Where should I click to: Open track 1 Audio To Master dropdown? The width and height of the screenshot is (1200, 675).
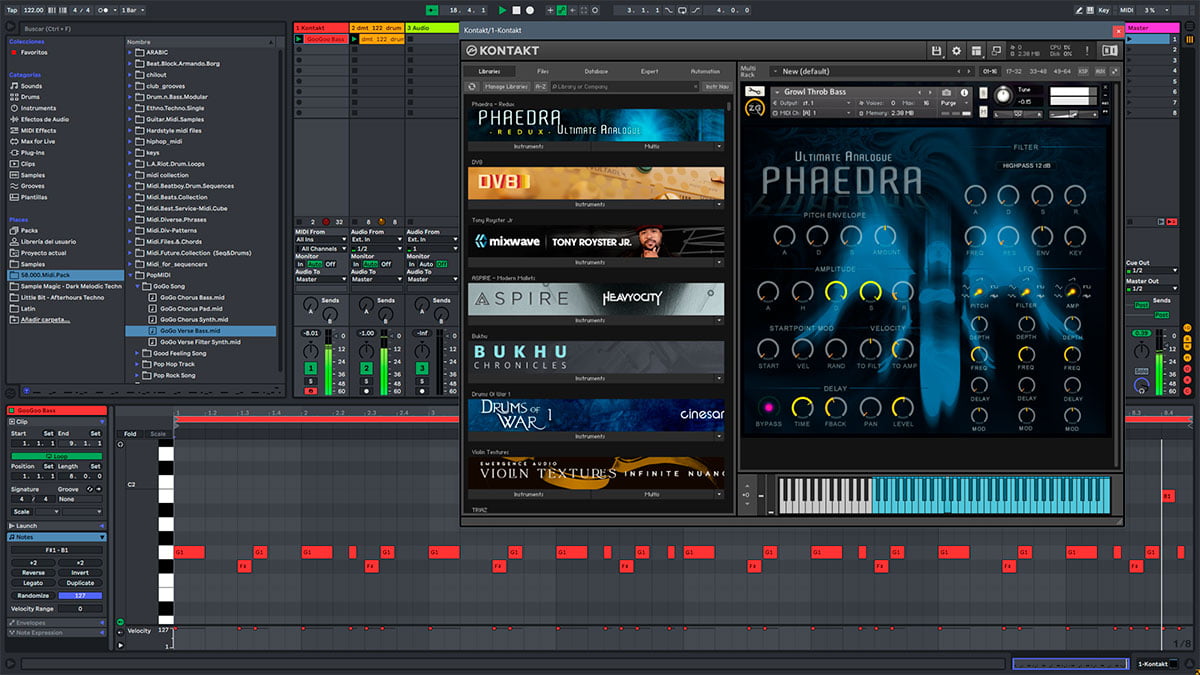(321, 279)
